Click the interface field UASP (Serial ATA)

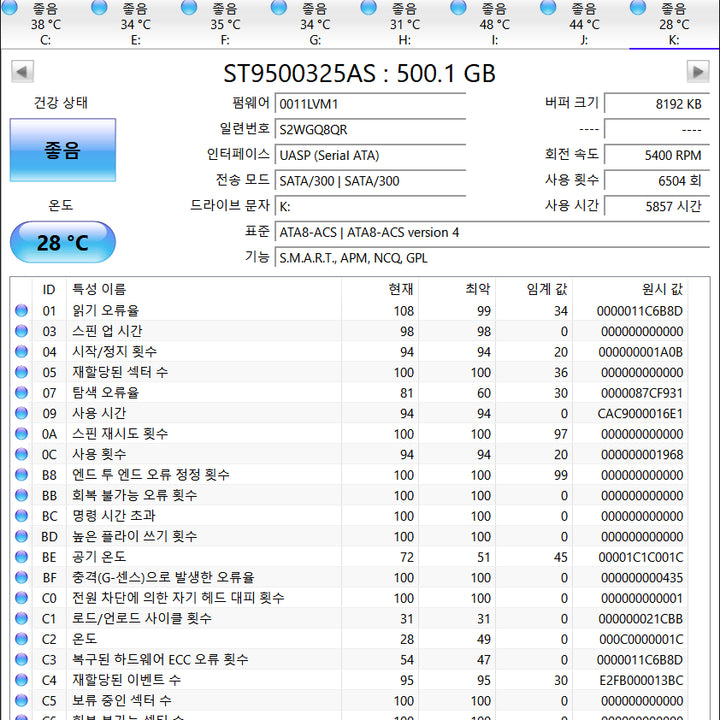pyautogui.click(x=370, y=155)
